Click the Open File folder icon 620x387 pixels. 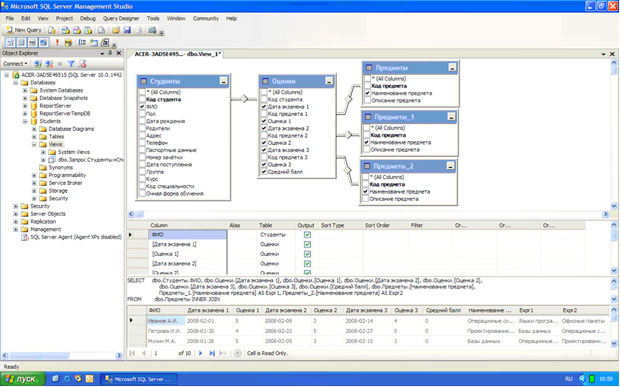point(116,30)
